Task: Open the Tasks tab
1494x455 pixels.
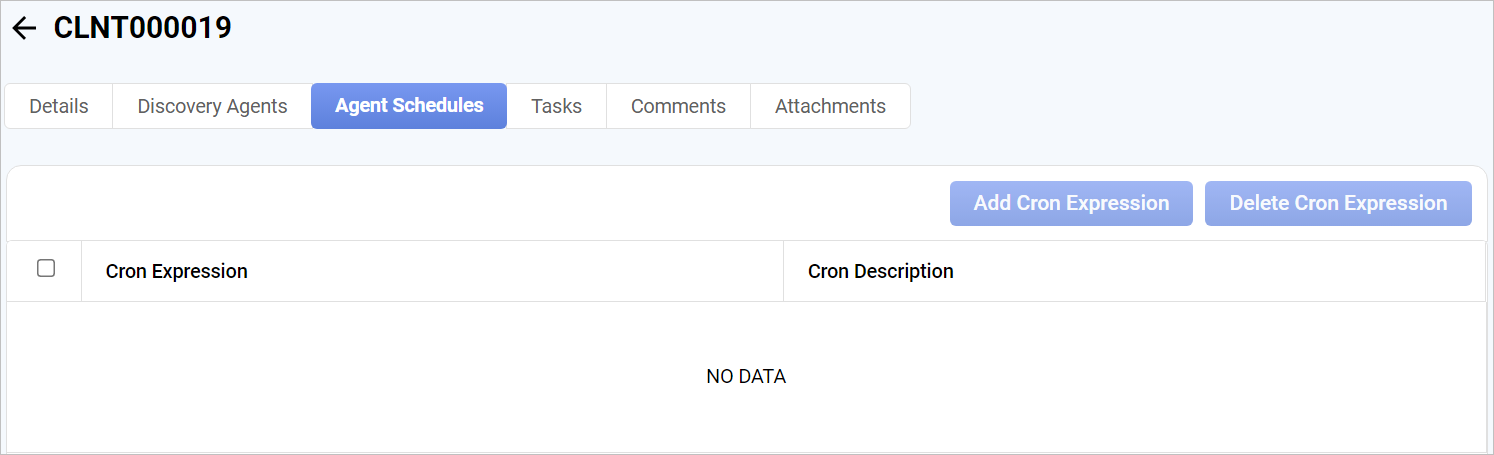Action: click(x=556, y=106)
